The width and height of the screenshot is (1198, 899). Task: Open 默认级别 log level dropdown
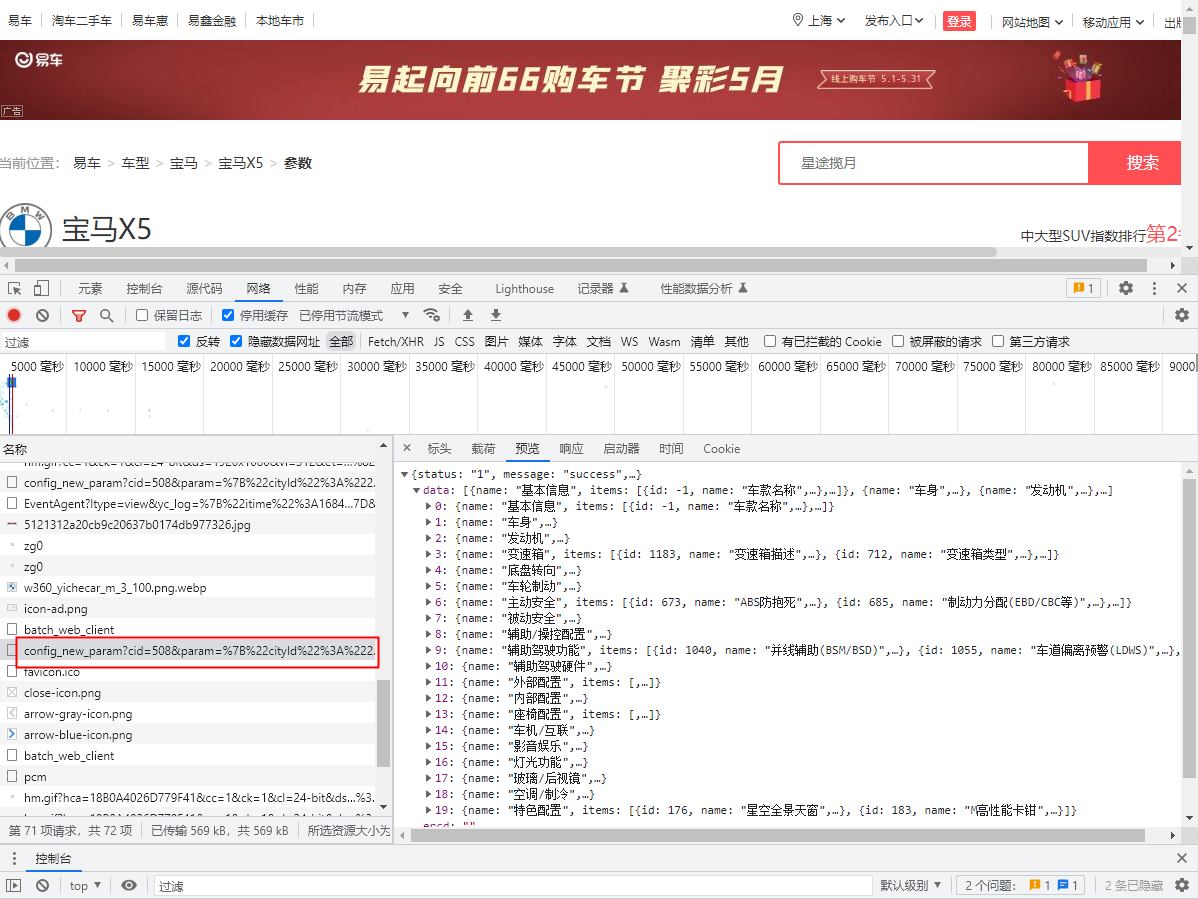910,885
